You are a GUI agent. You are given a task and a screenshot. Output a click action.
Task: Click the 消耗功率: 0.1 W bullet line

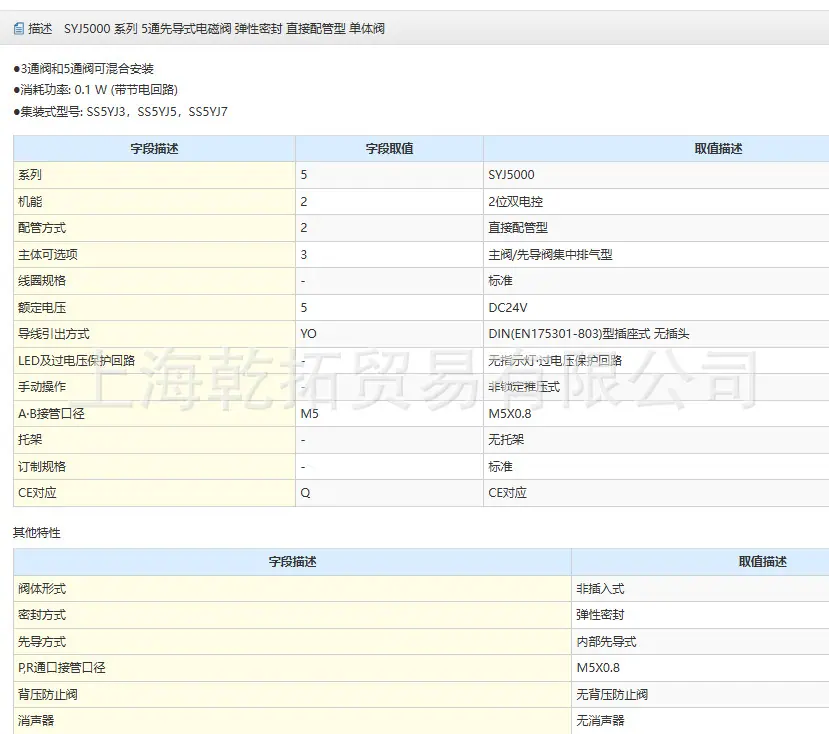(x=96, y=90)
